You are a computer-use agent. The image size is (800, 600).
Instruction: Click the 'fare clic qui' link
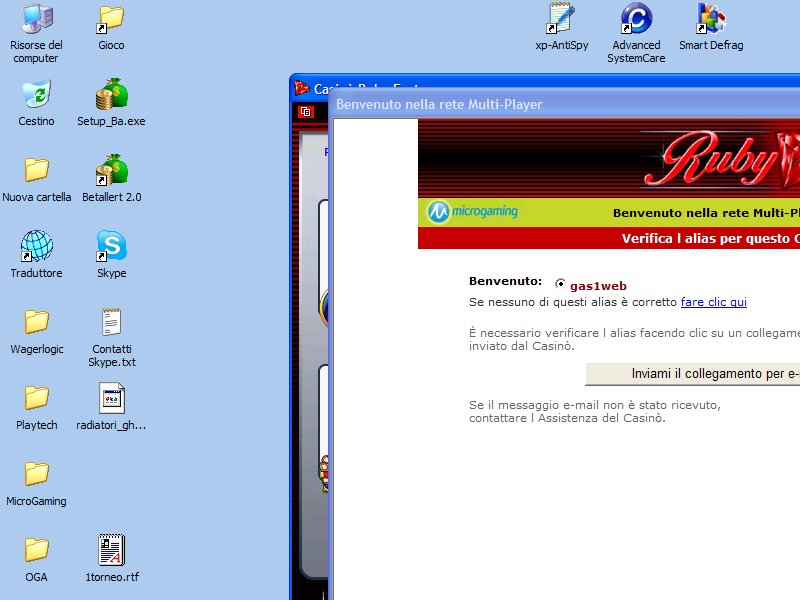(713, 302)
